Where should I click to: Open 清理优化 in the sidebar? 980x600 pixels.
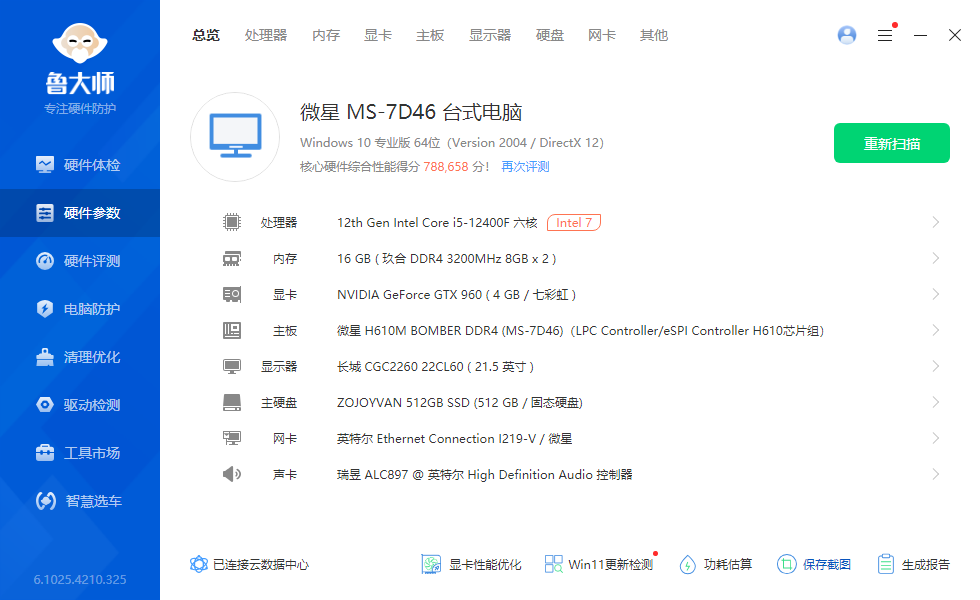(79, 358)
